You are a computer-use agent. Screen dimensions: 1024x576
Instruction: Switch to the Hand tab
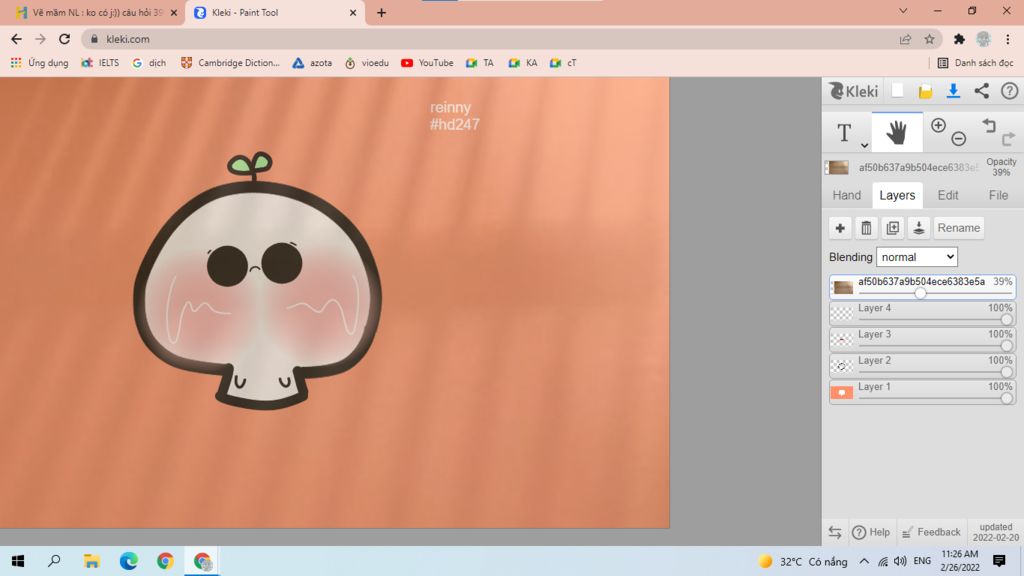pos(846,195)
